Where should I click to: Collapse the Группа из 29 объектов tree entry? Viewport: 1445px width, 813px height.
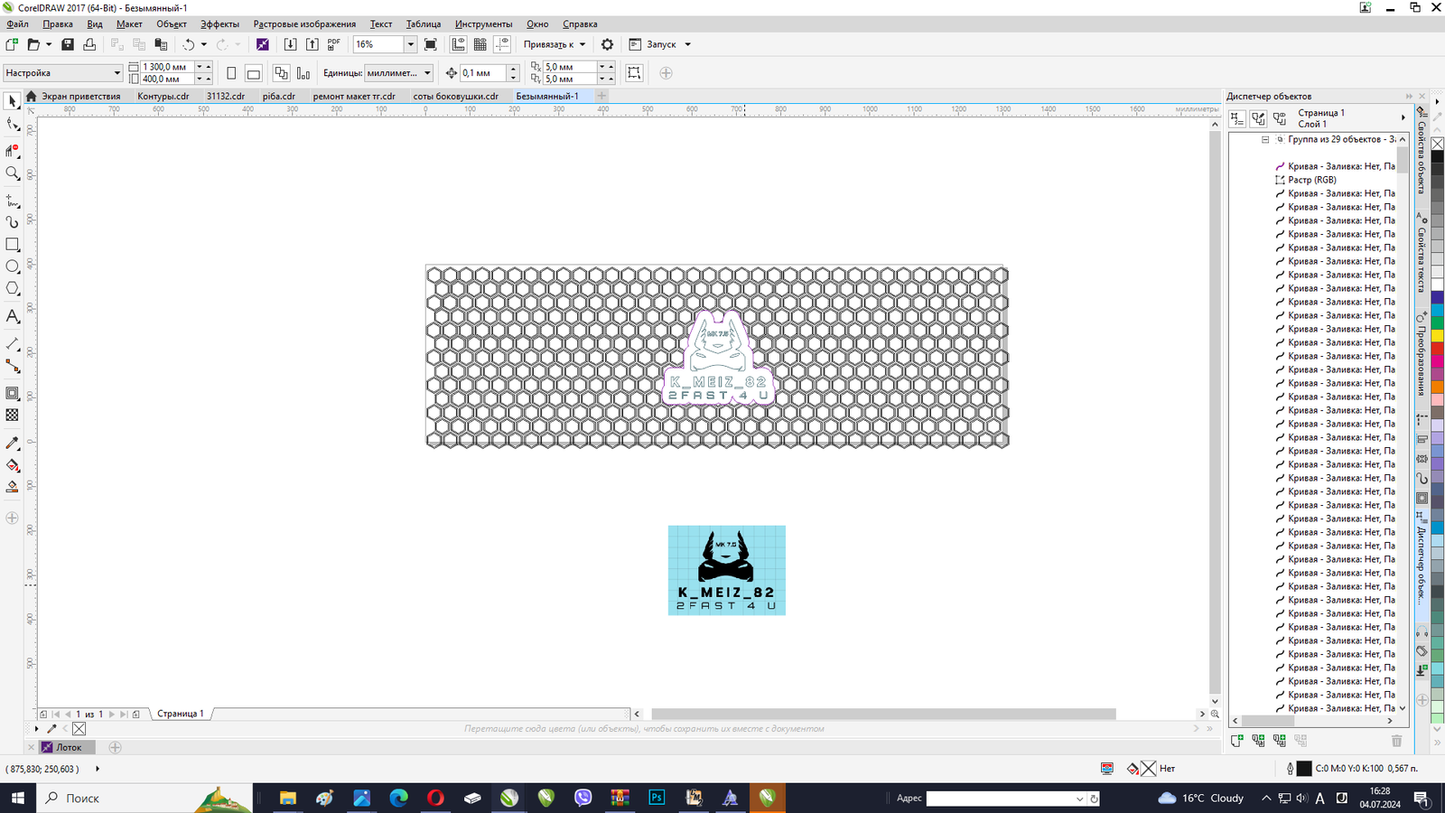[1266, 140]
